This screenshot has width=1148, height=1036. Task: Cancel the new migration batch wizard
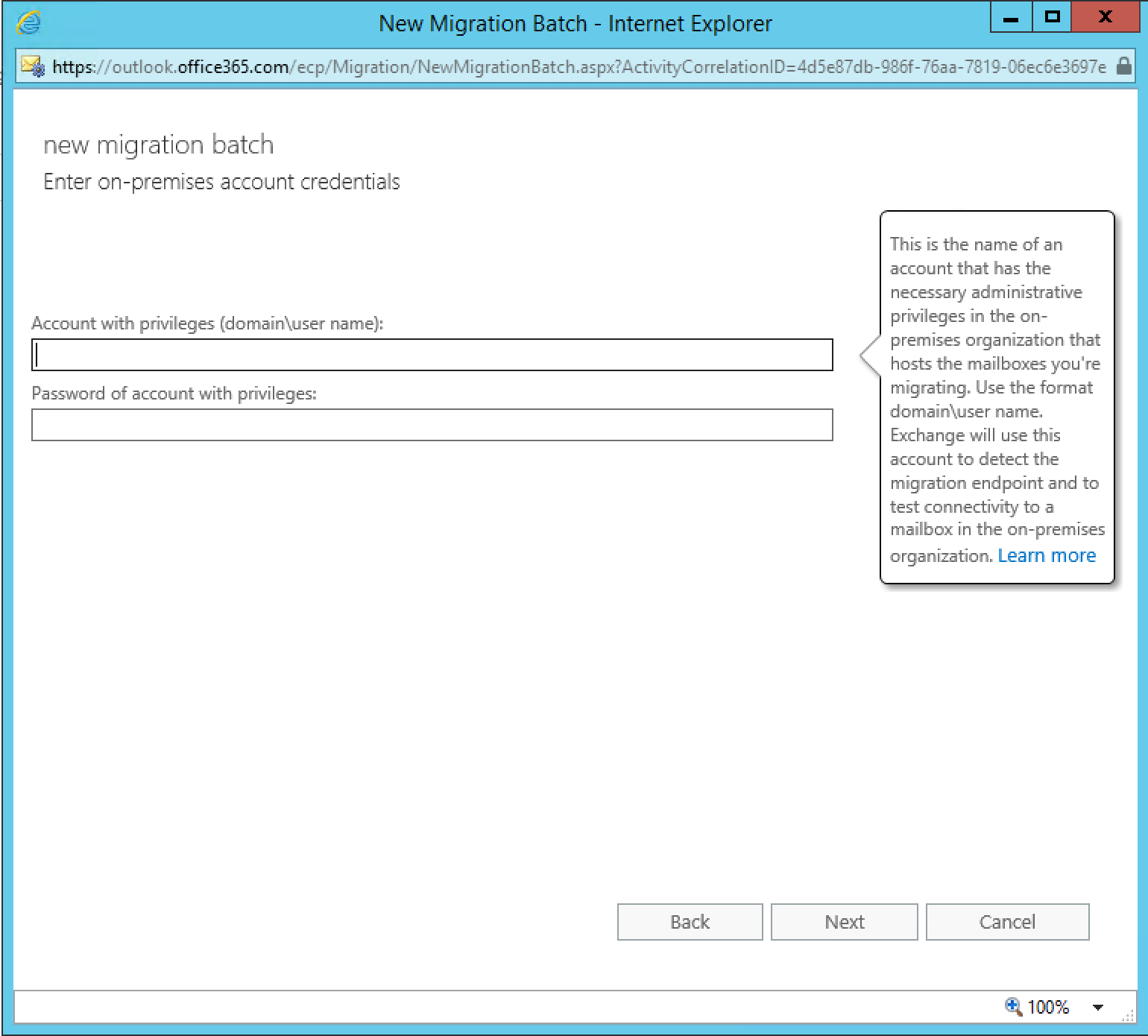click(x=1007, y=922)
